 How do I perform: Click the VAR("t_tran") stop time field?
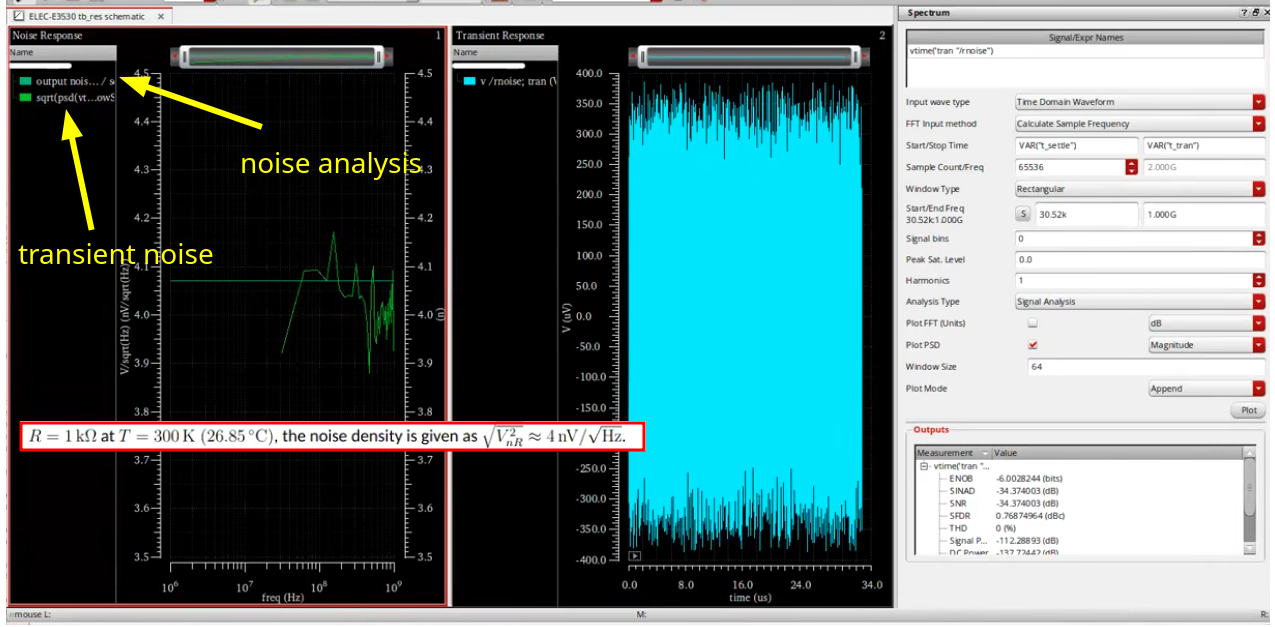(1204, 145)
